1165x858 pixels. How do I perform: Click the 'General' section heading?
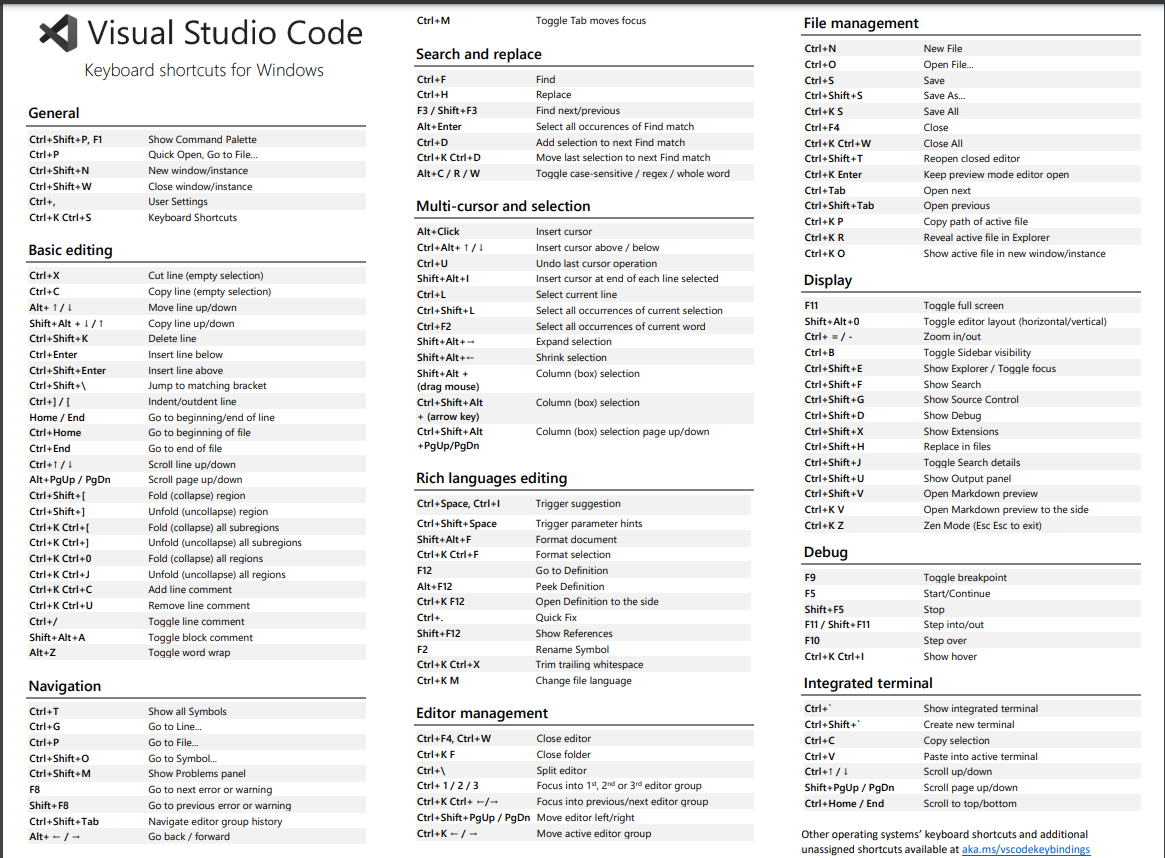[53, 113]
